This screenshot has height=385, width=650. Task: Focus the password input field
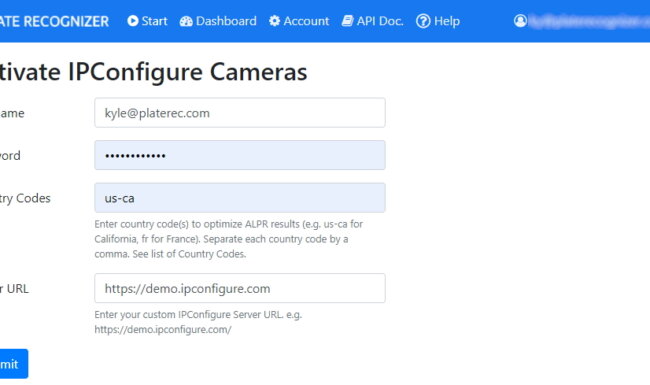click(x=240, y=155)
